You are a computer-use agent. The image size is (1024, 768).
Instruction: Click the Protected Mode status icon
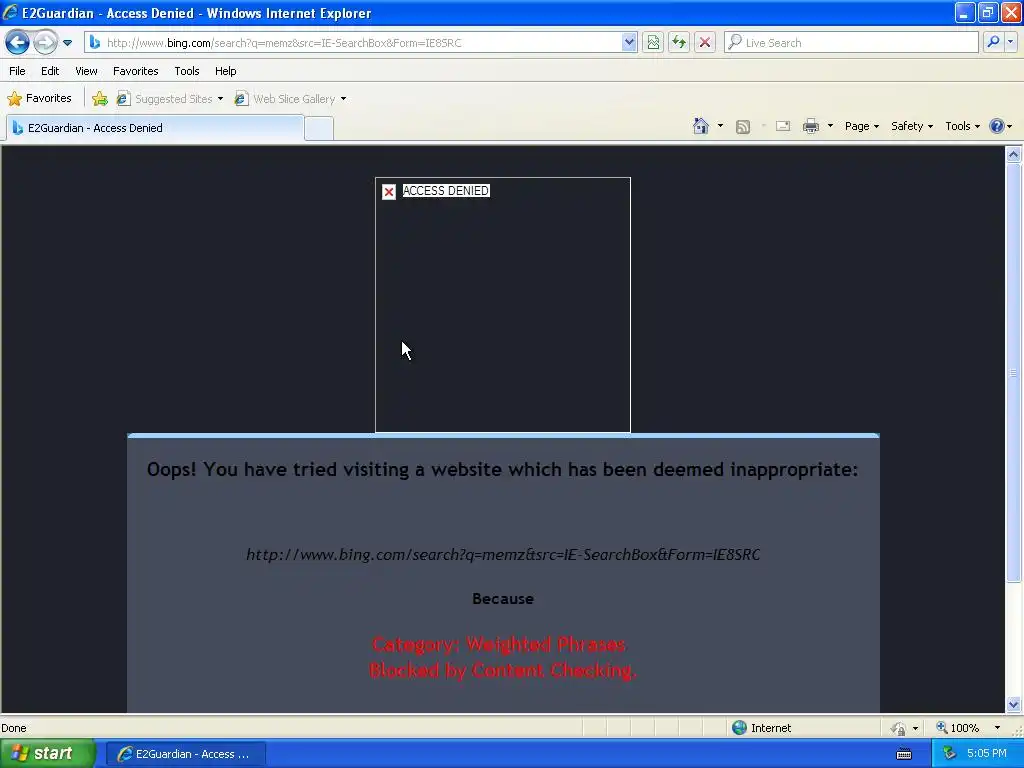[899, 728]
